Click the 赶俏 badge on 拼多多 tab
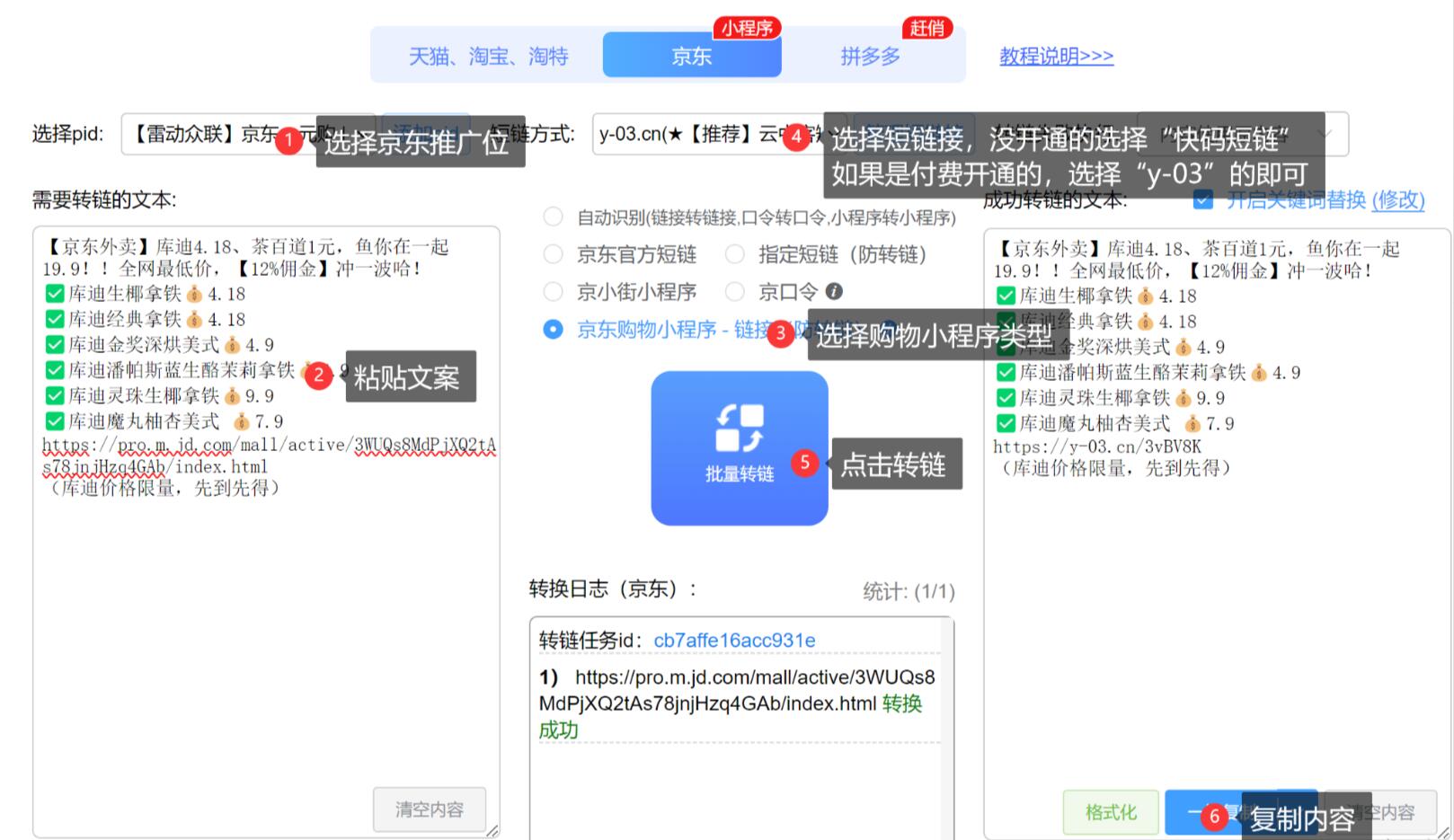Image resolution: width=1454 pixels, height=840 pixels. pyautogui.click(x=926, y=28)
